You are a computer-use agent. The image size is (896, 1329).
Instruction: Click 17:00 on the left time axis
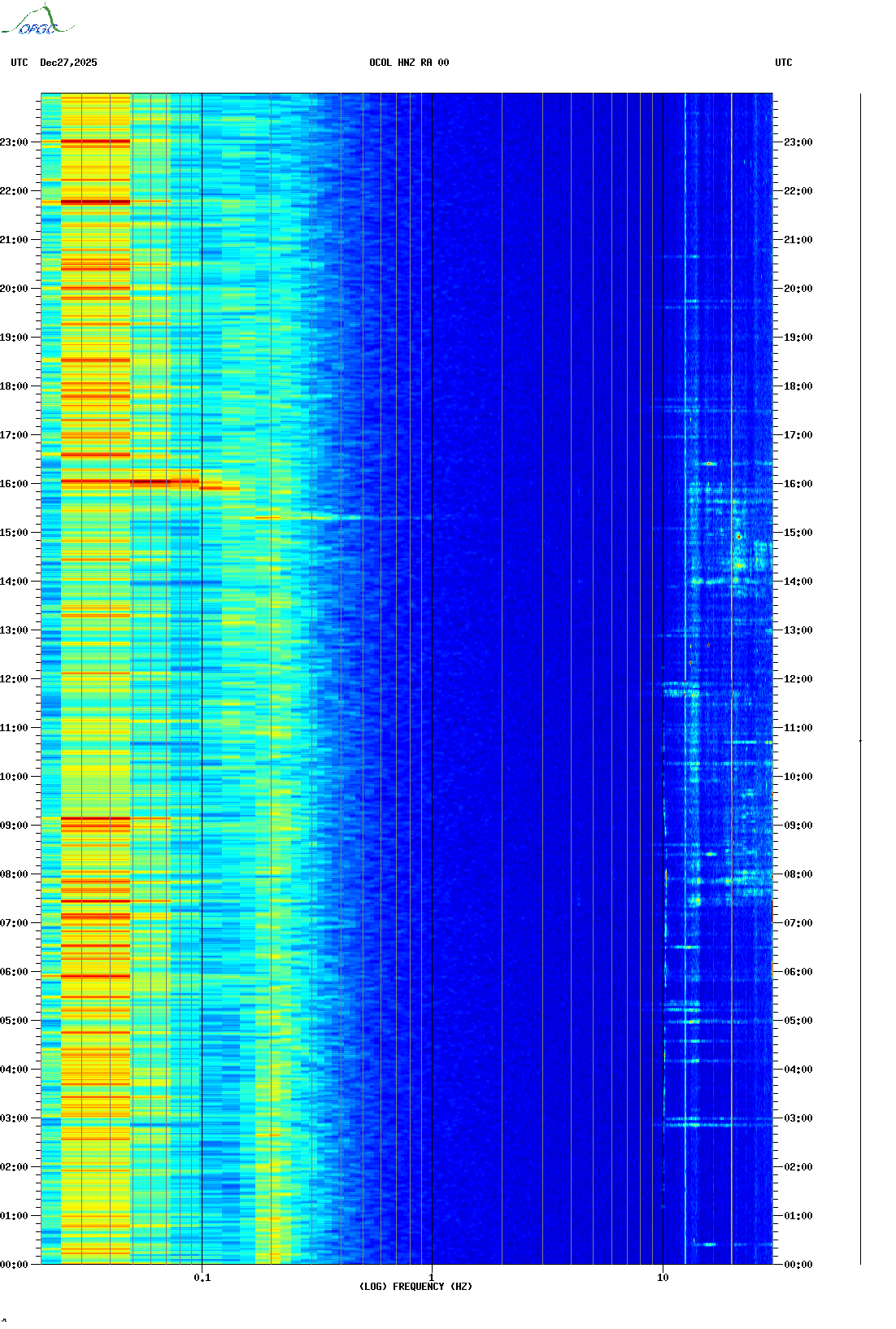pos(14,435)
